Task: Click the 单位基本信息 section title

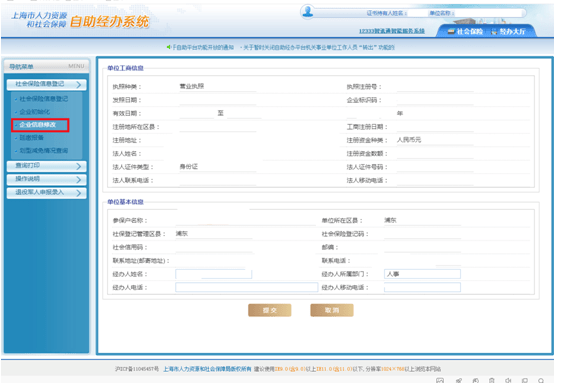Action: (126, 202)
